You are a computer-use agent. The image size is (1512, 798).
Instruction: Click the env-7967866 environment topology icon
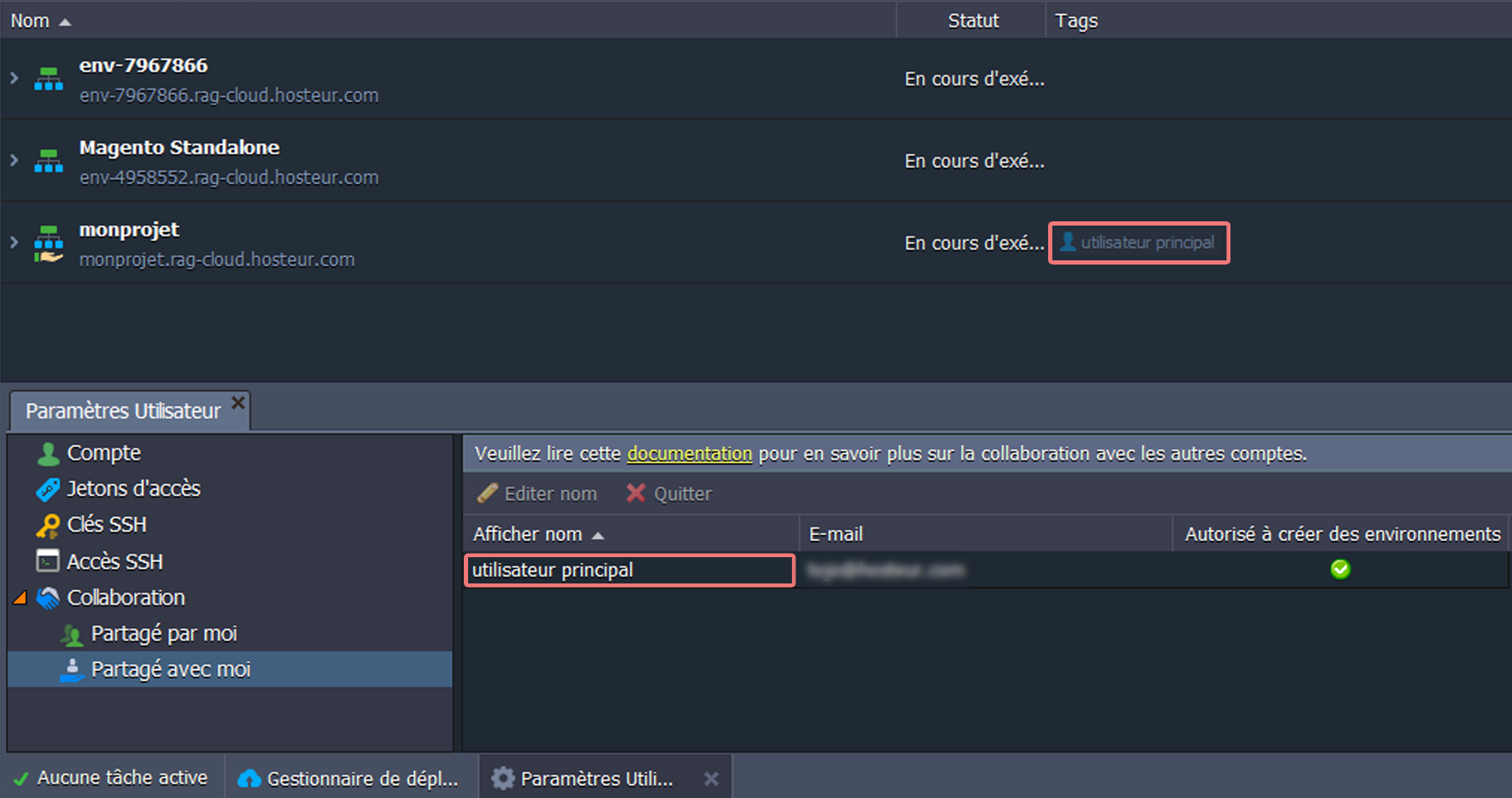[x=48, y=79]
